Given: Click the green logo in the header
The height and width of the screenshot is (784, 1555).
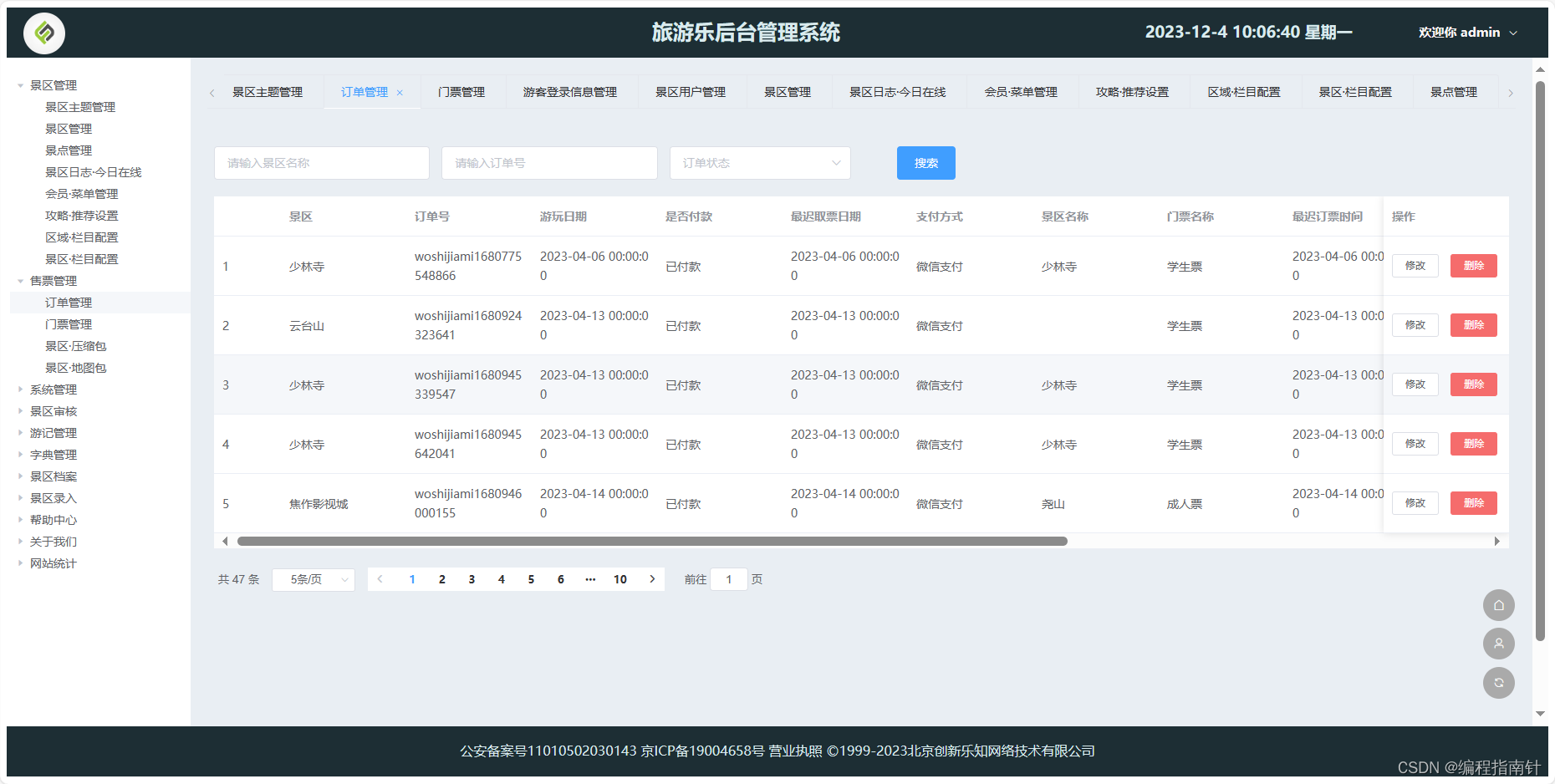Looking at the screenshot, I should [x=44, y=33].
